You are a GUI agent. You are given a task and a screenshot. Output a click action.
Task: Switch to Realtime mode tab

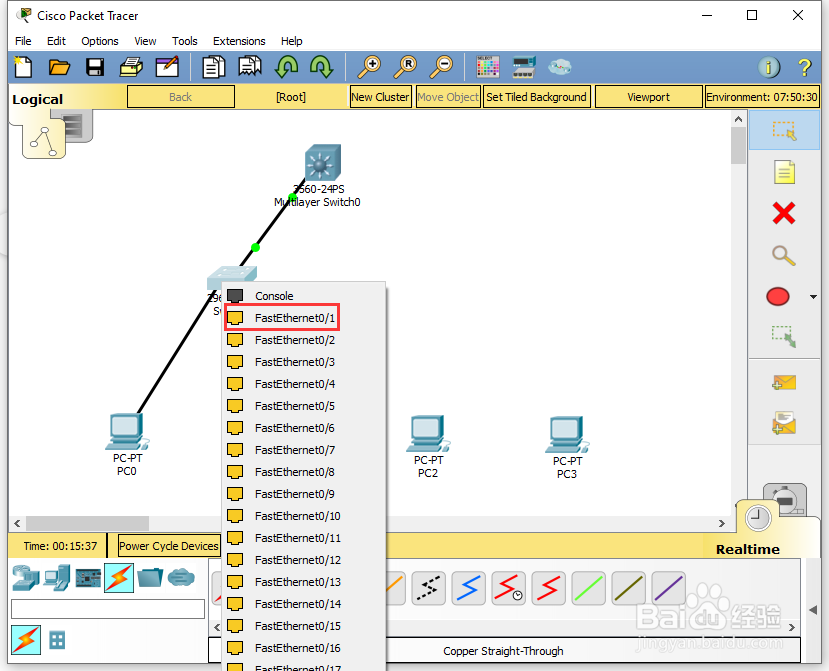click(748, 549)
